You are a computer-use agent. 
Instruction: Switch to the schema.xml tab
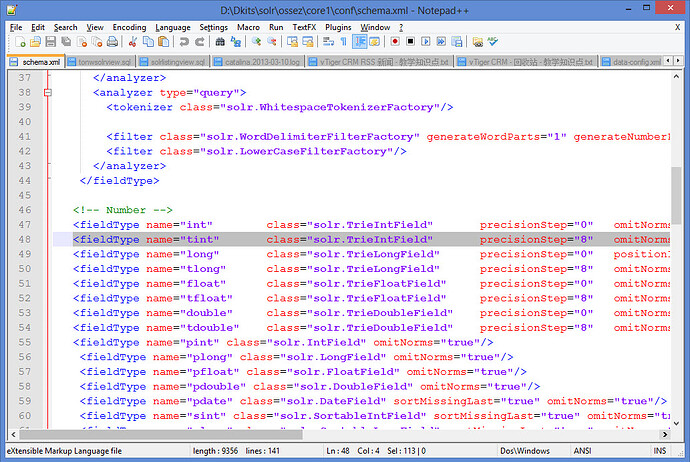(x=36, y=62)
